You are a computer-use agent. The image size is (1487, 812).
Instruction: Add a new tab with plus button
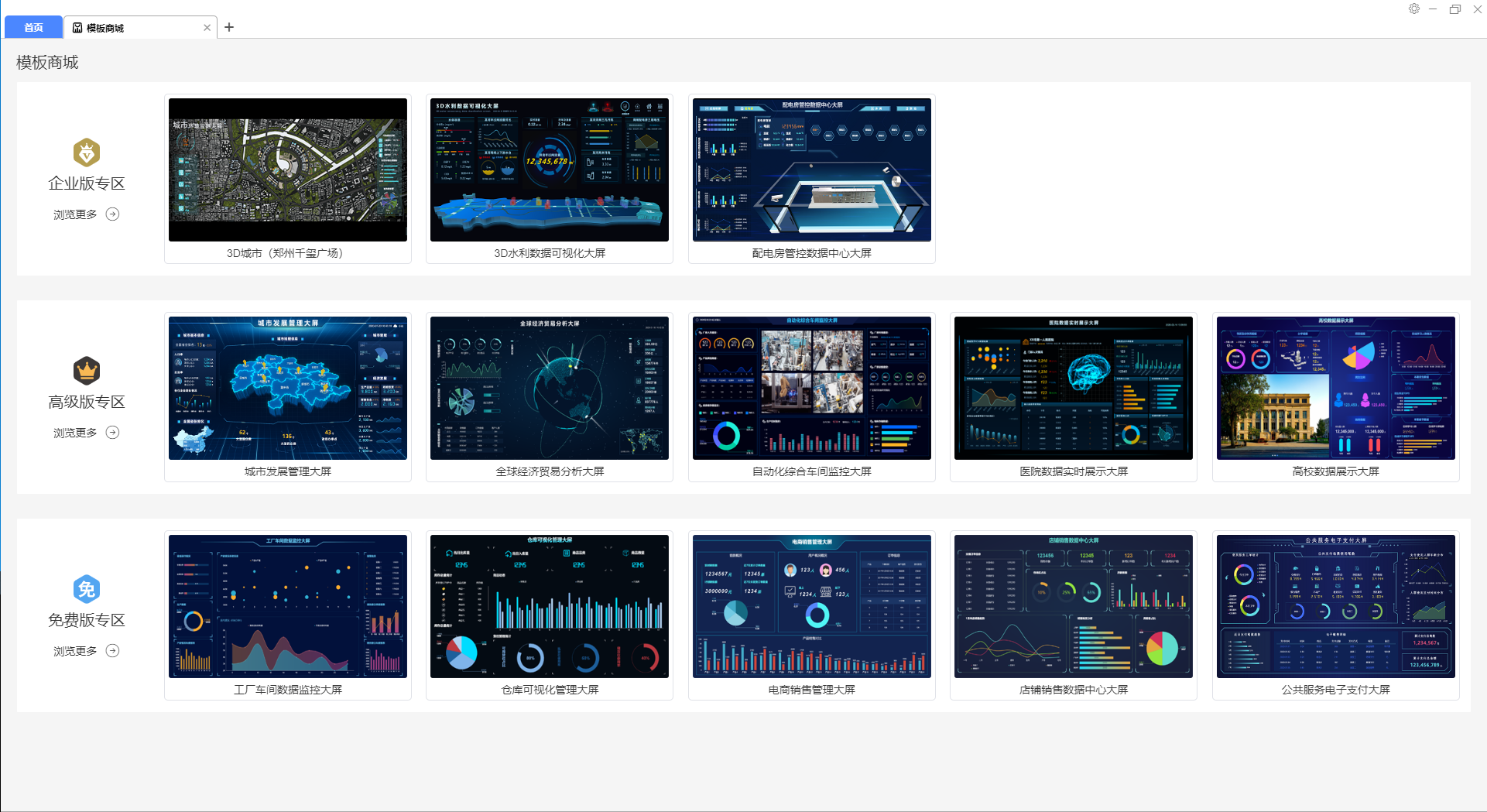229,27
